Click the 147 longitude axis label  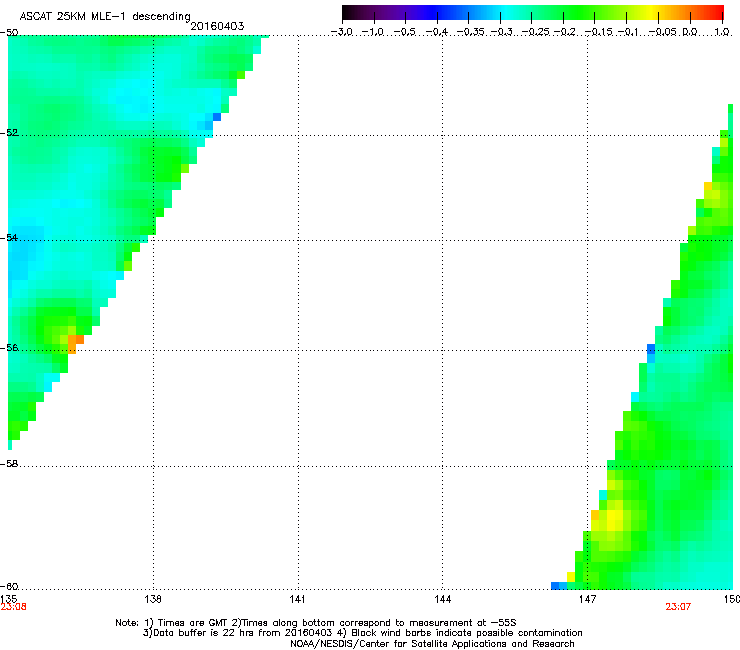[587, 599]
